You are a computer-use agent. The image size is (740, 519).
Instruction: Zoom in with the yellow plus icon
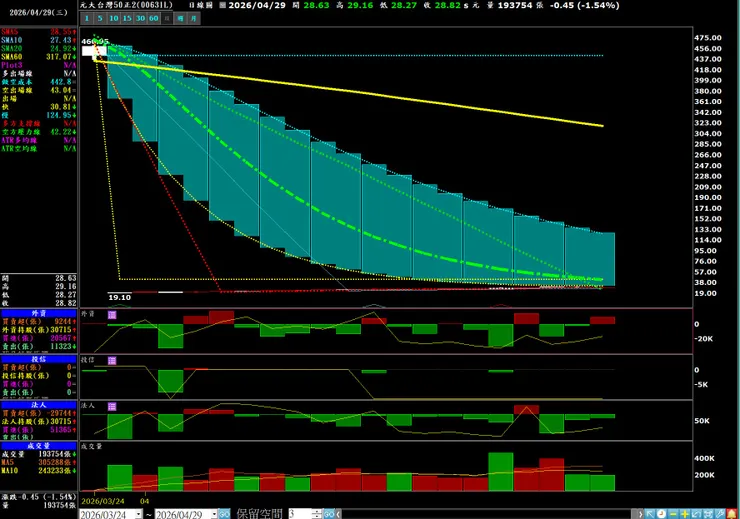click(684, 514)
